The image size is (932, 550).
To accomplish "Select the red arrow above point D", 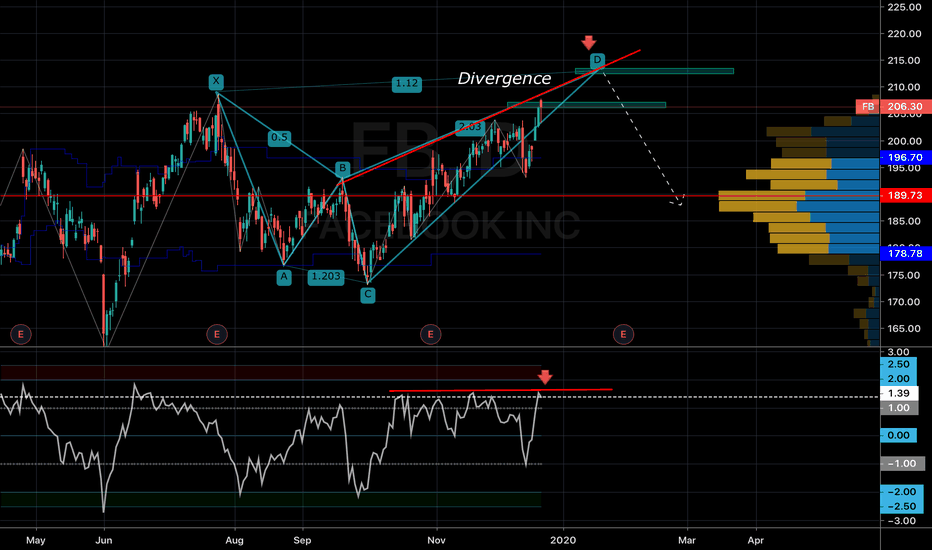I will click(588, 42).
